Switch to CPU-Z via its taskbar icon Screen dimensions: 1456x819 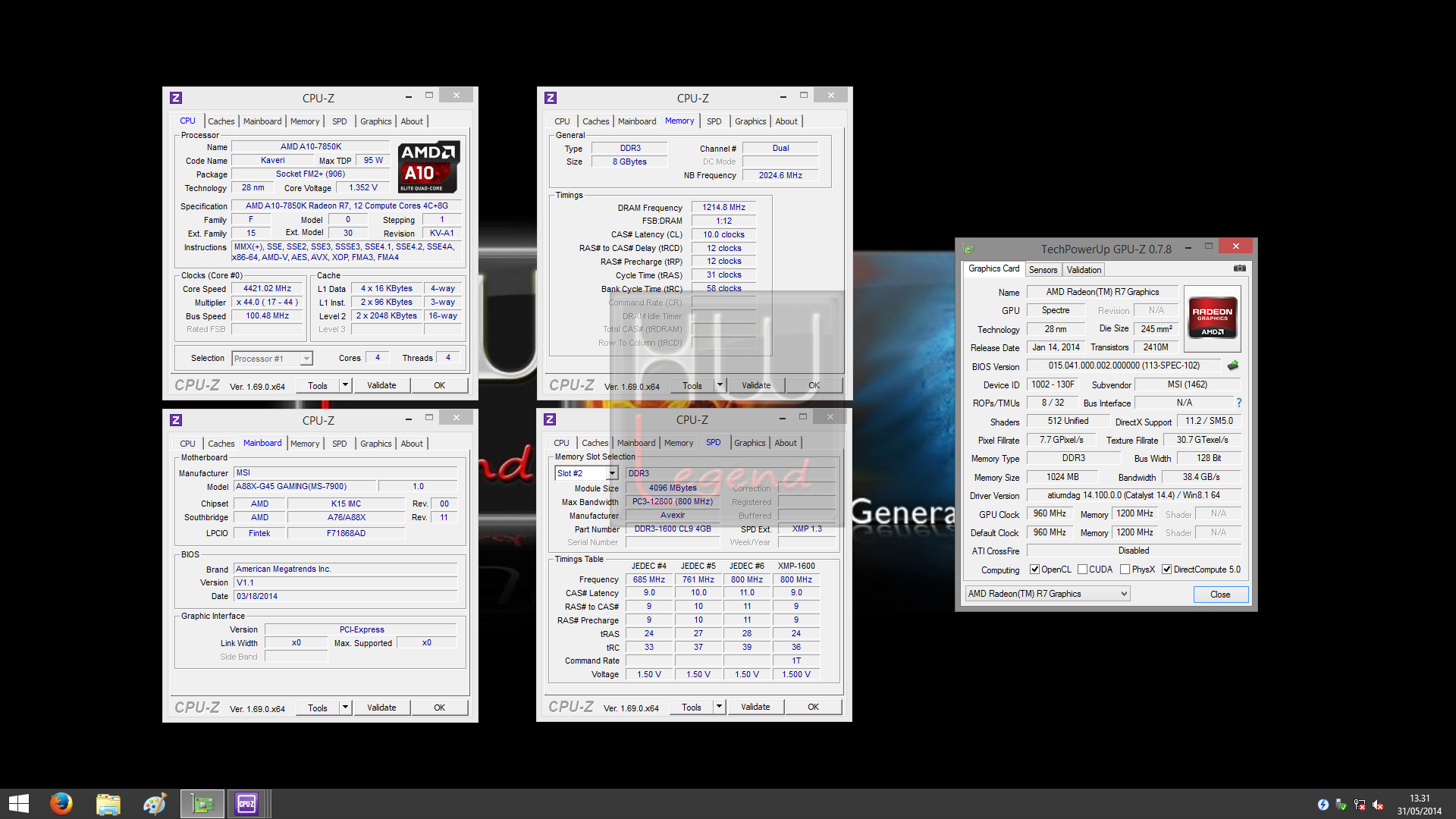coord(246,804)
